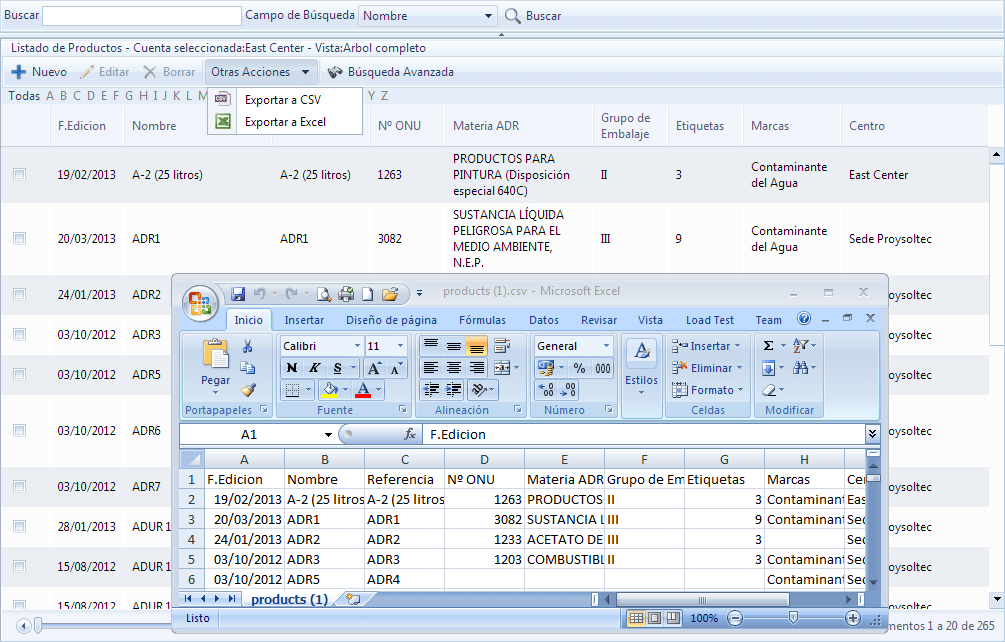Click the percent style button
Image resolution: width=1005 pixels, height=642 pixels.
[x=579, y=368]
